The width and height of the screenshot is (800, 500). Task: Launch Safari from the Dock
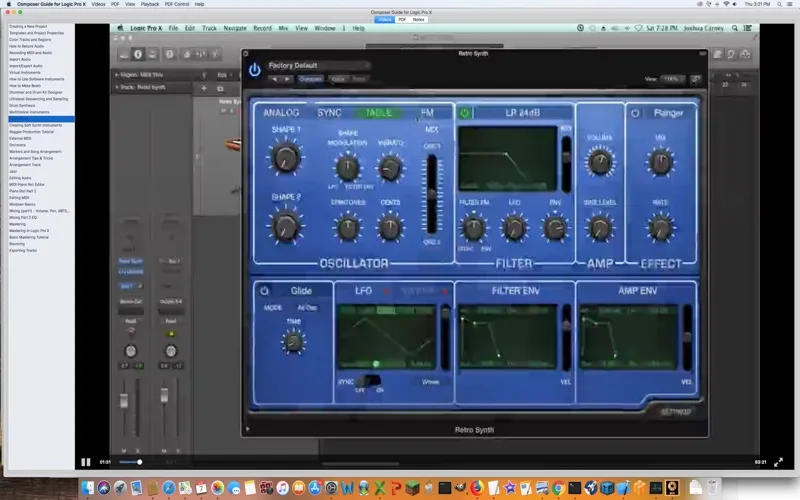[x=169, y=488]
